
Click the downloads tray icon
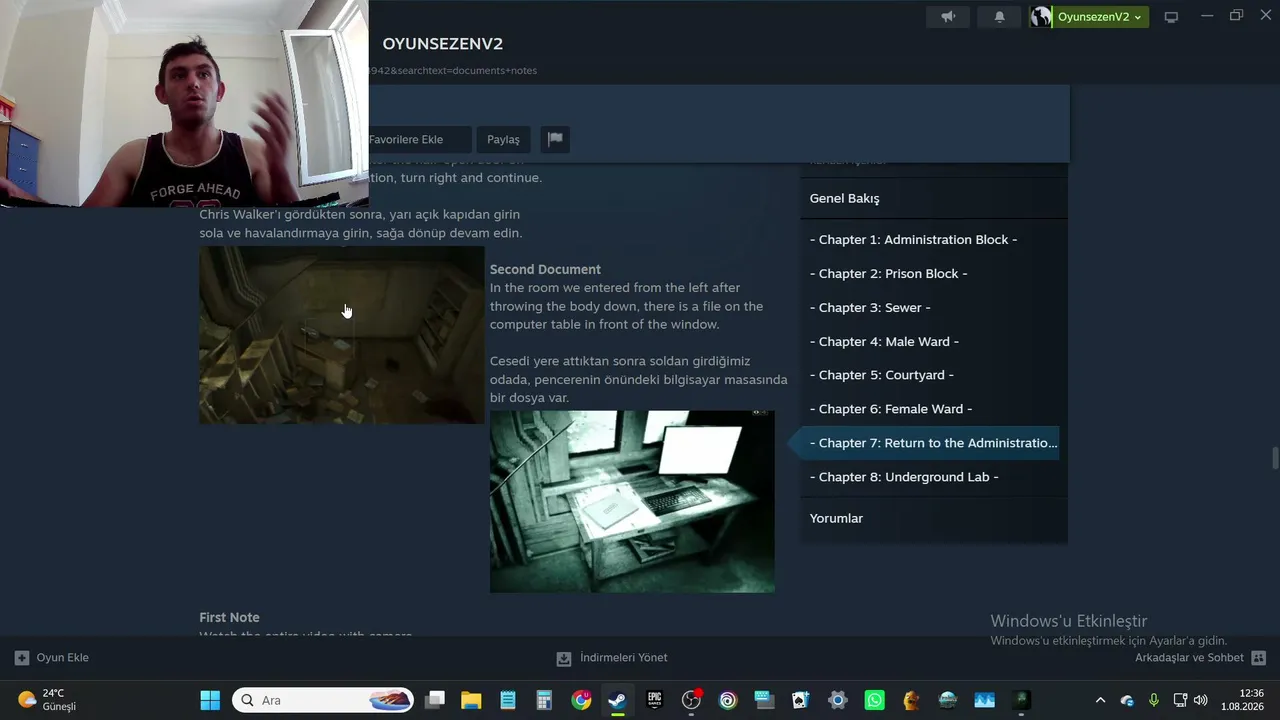564,658
